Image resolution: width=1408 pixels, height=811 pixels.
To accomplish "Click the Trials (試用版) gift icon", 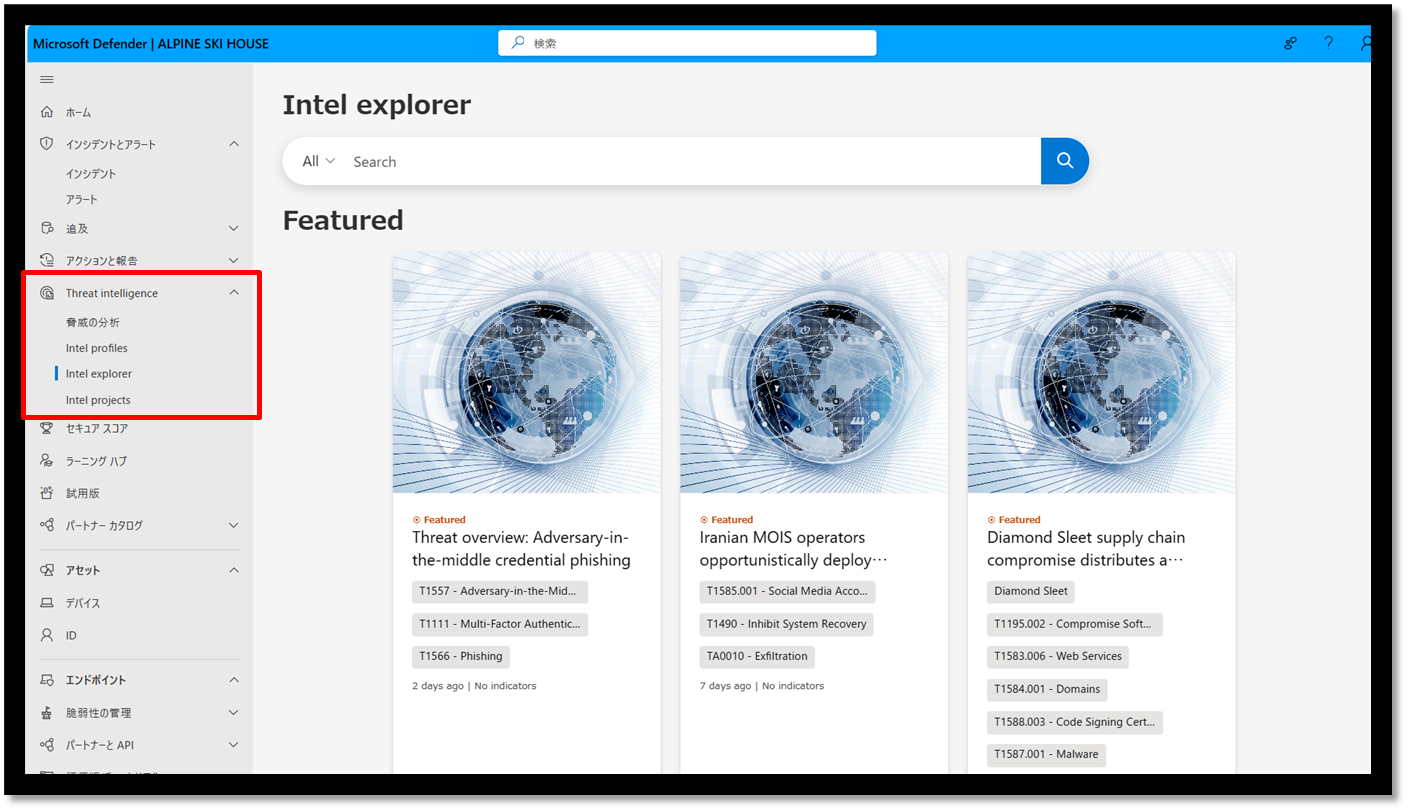I will [x=46, y=493].
